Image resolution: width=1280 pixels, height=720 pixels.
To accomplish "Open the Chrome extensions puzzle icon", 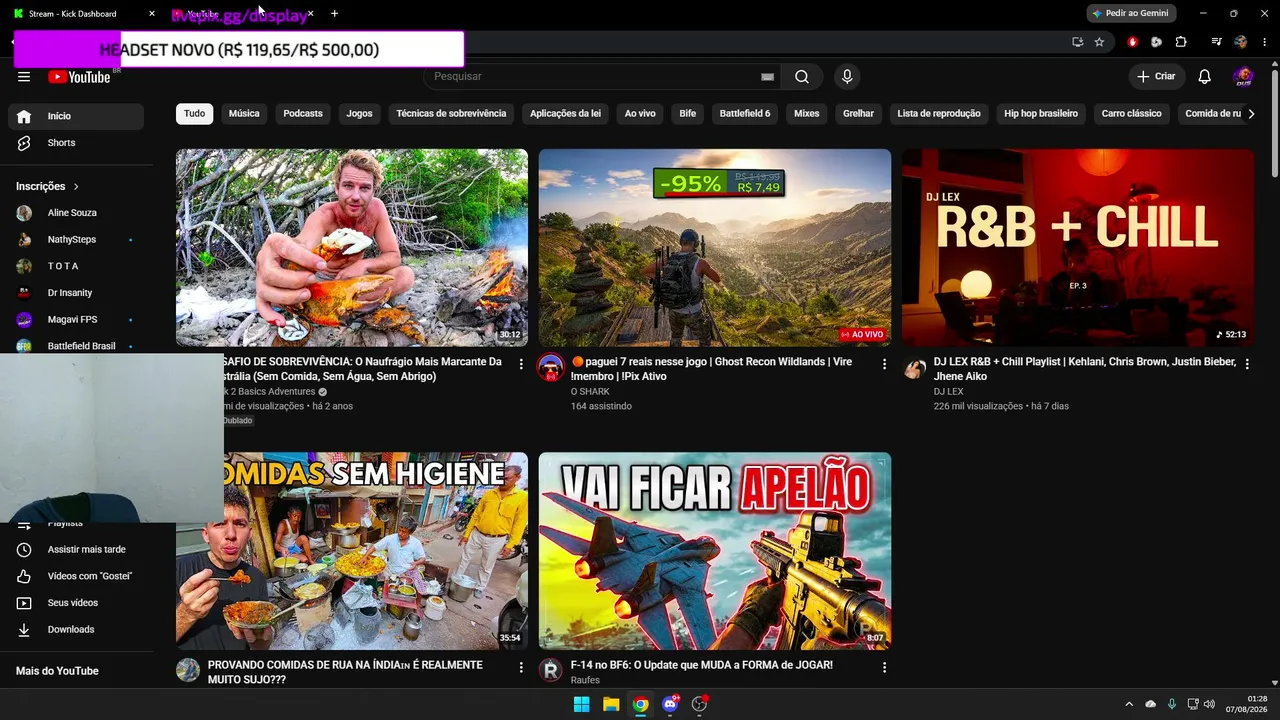I will pos(1181,42).
